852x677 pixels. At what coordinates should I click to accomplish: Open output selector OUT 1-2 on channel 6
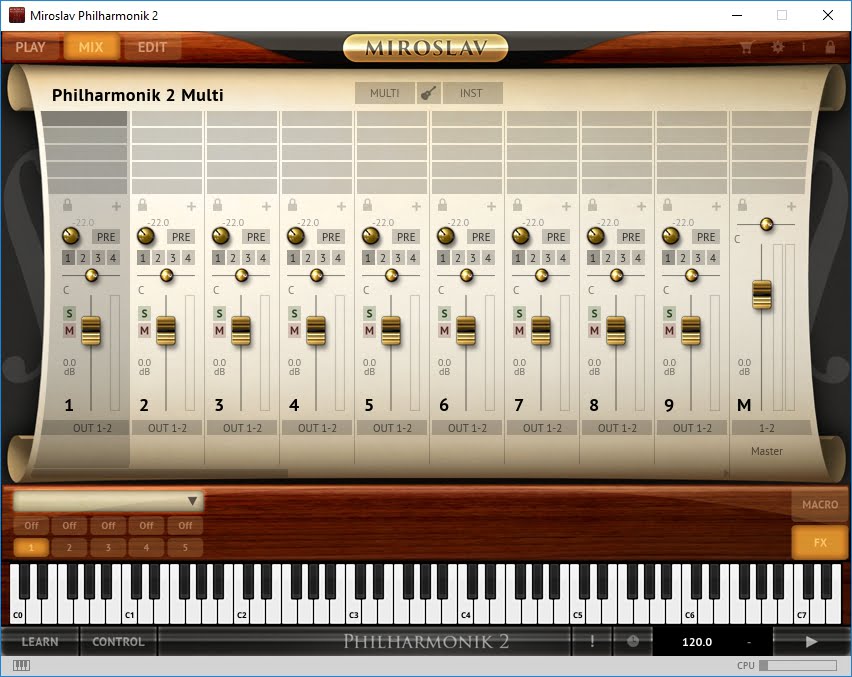point(467,428)
